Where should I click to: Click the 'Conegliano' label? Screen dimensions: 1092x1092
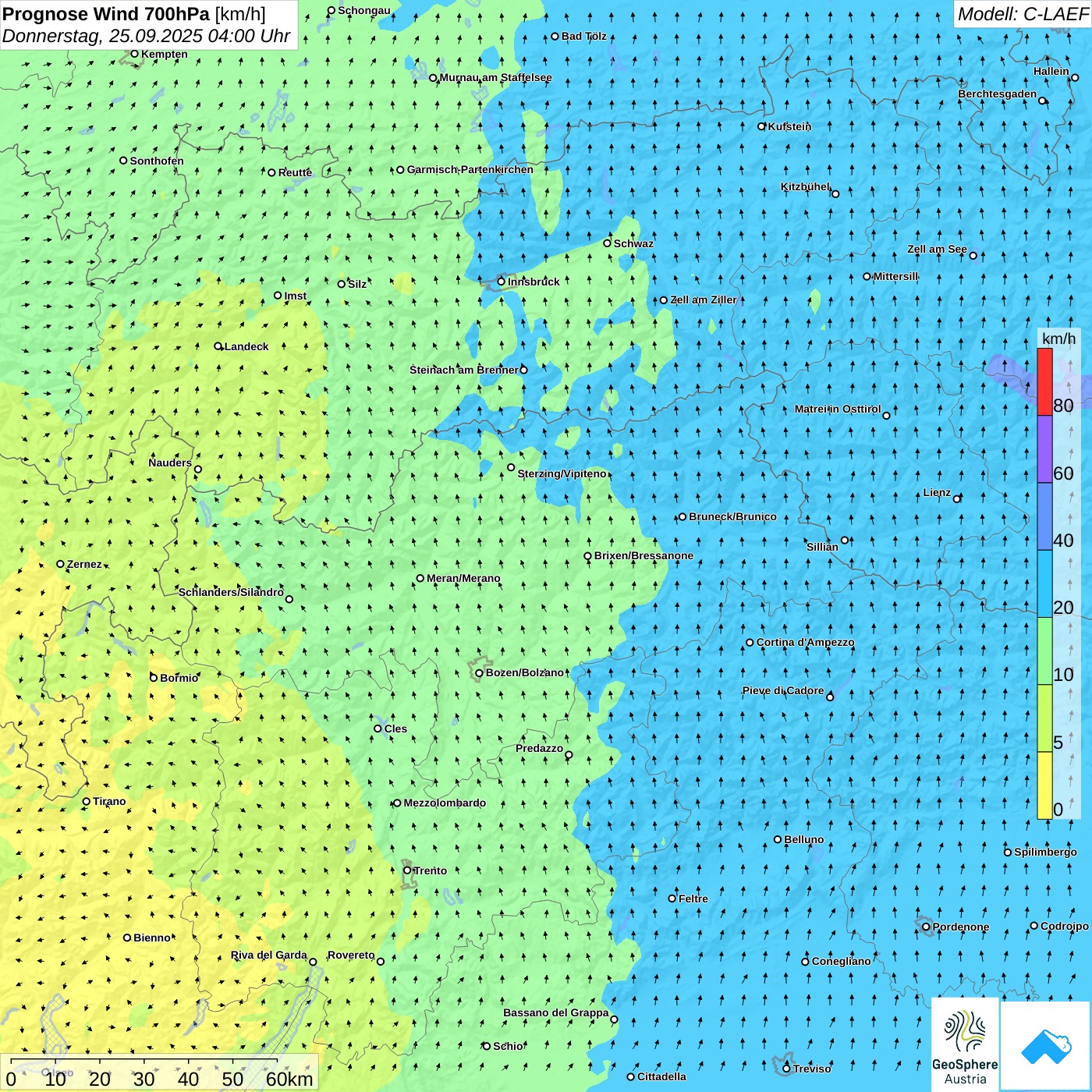point(841,962)
